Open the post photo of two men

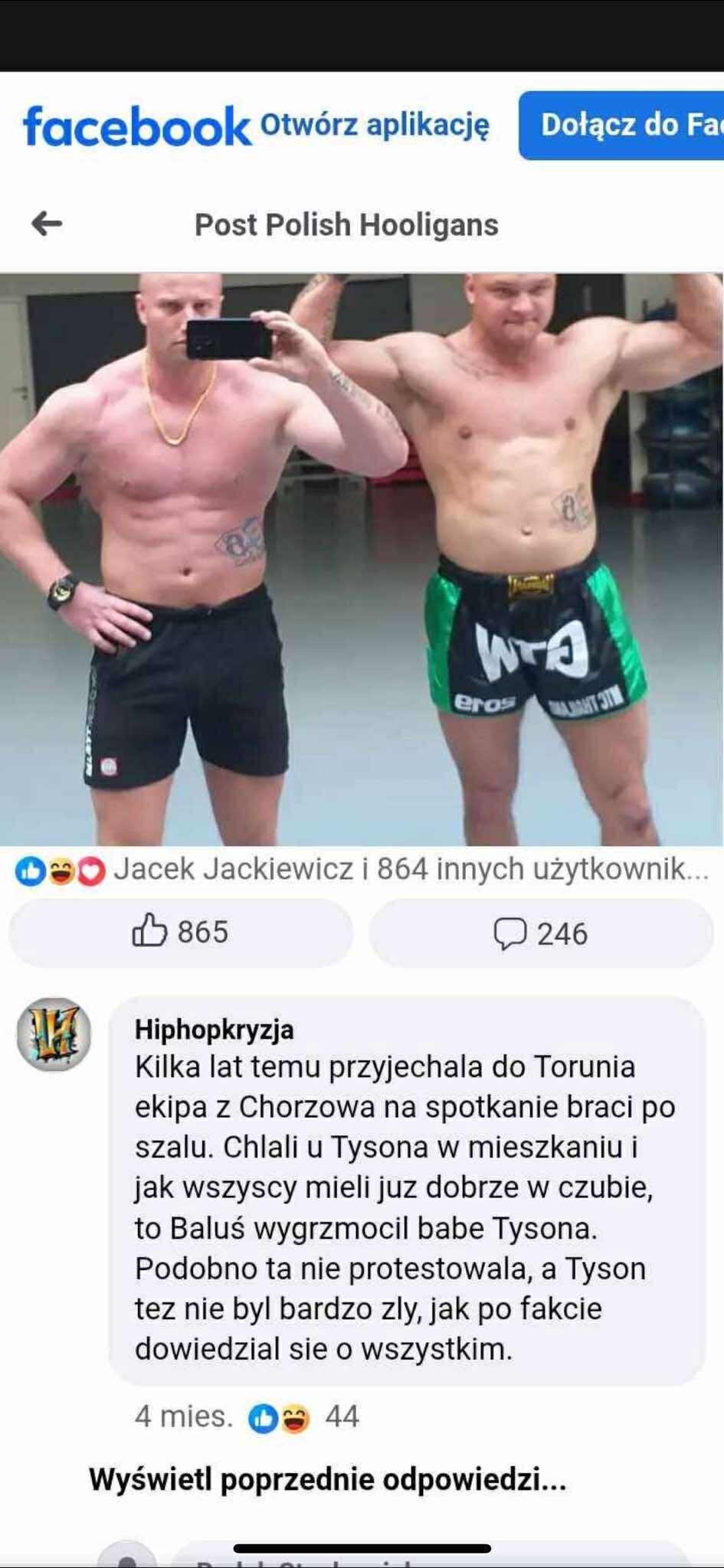pyautogui.click(x=362, y=559)
